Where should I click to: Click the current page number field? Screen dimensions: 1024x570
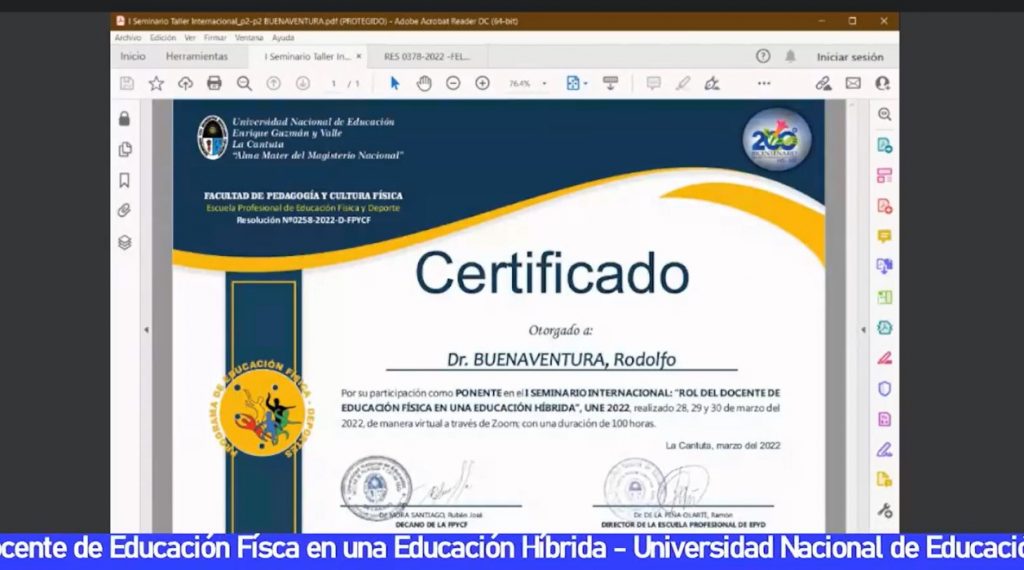click(334, 84)
